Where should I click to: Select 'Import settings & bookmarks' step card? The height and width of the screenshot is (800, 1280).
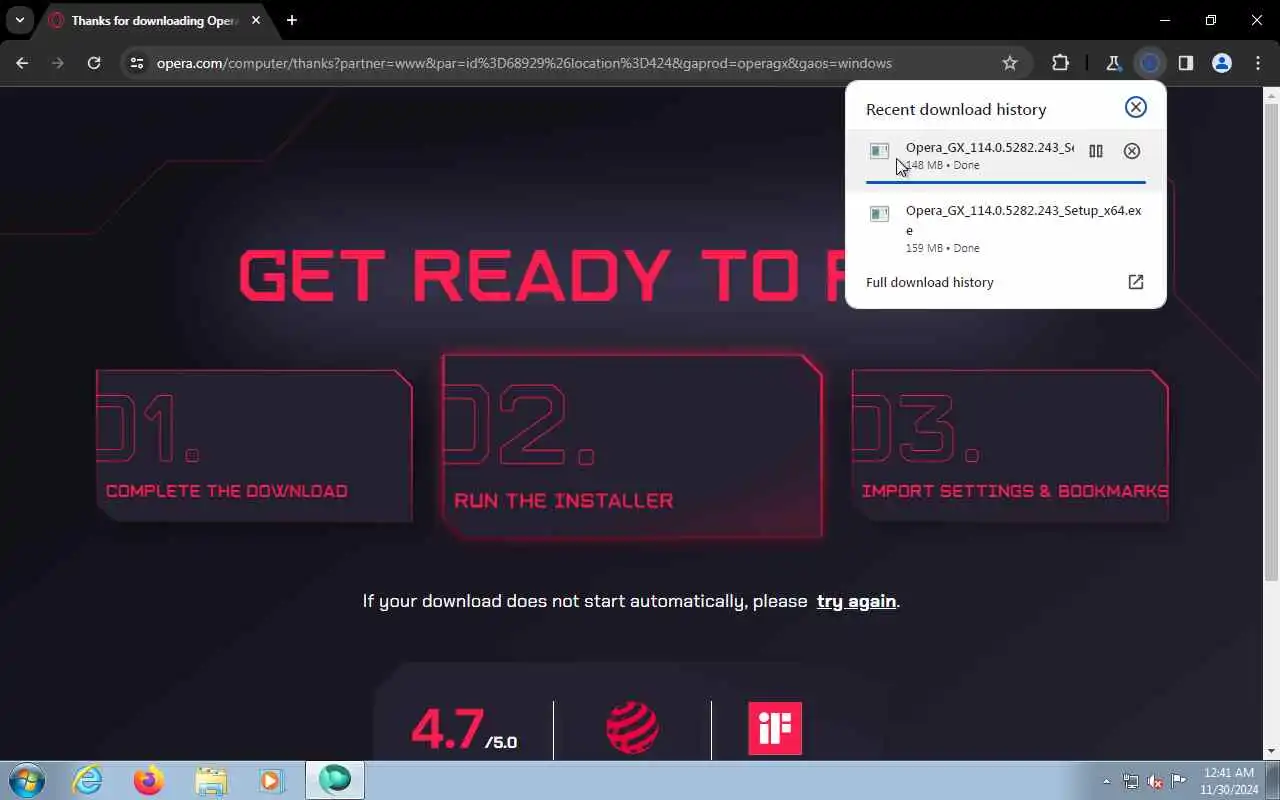(1010, 446)
